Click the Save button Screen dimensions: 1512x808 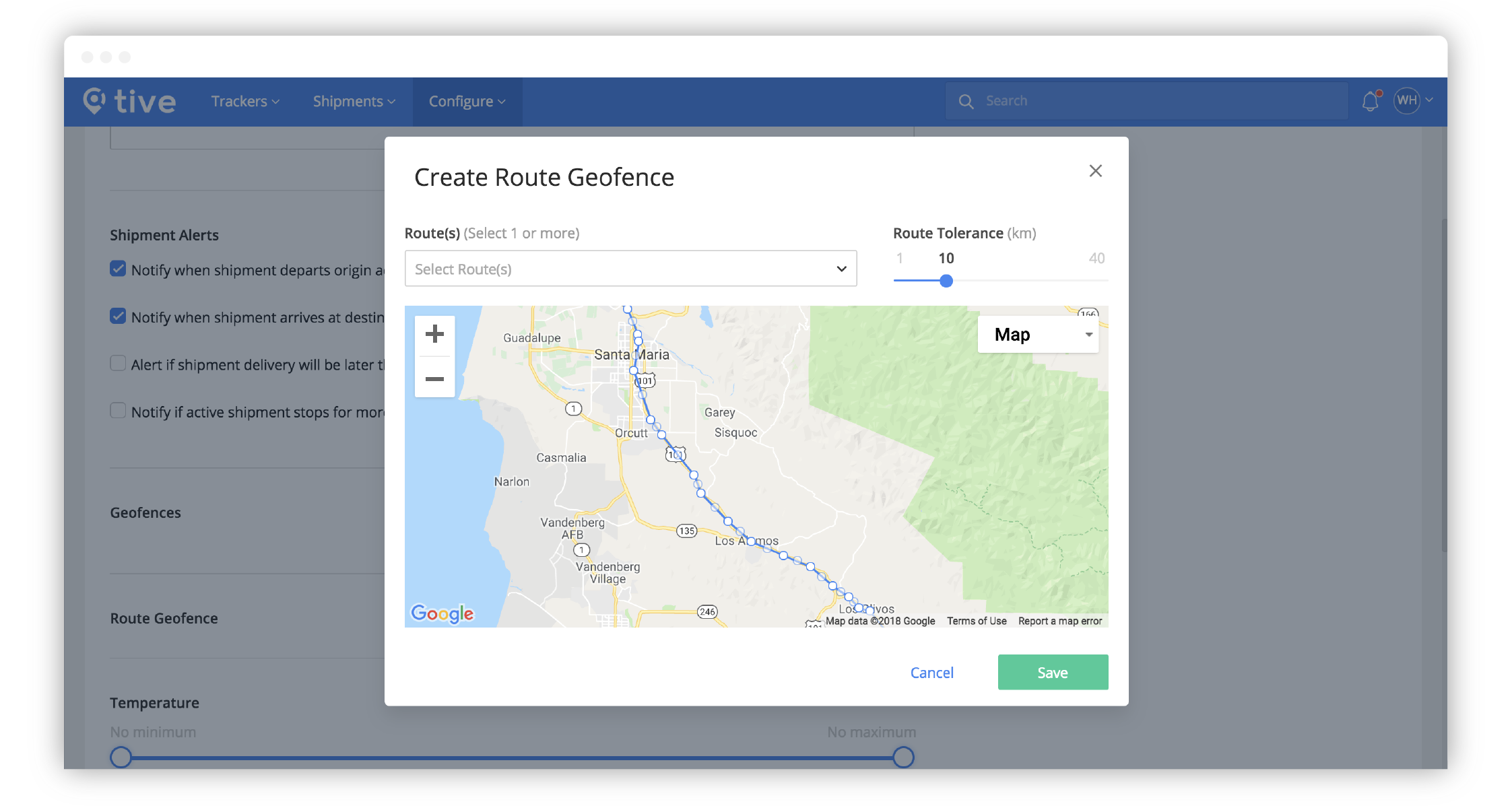click(x=1053, y=672)
